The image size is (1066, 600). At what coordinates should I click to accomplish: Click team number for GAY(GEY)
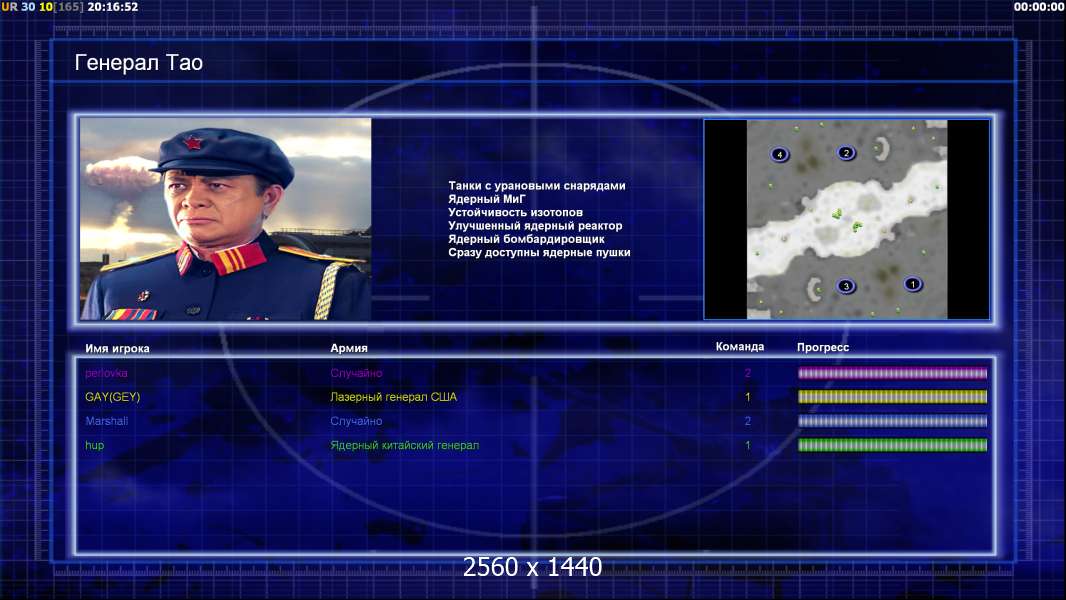pyautogui.click(x=748, y=397)
